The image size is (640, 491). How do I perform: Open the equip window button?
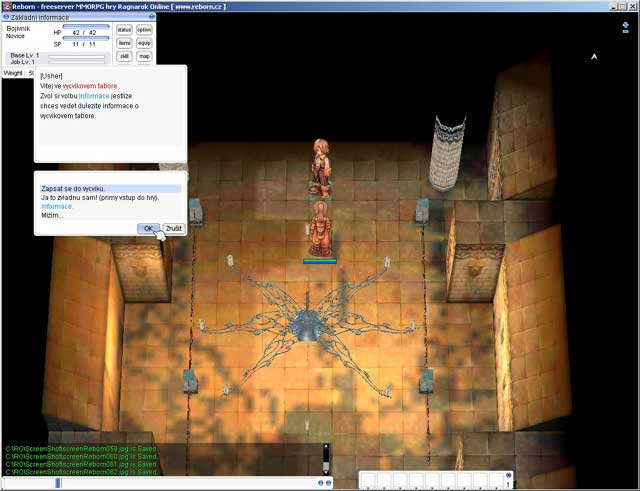tap(144, 43)
